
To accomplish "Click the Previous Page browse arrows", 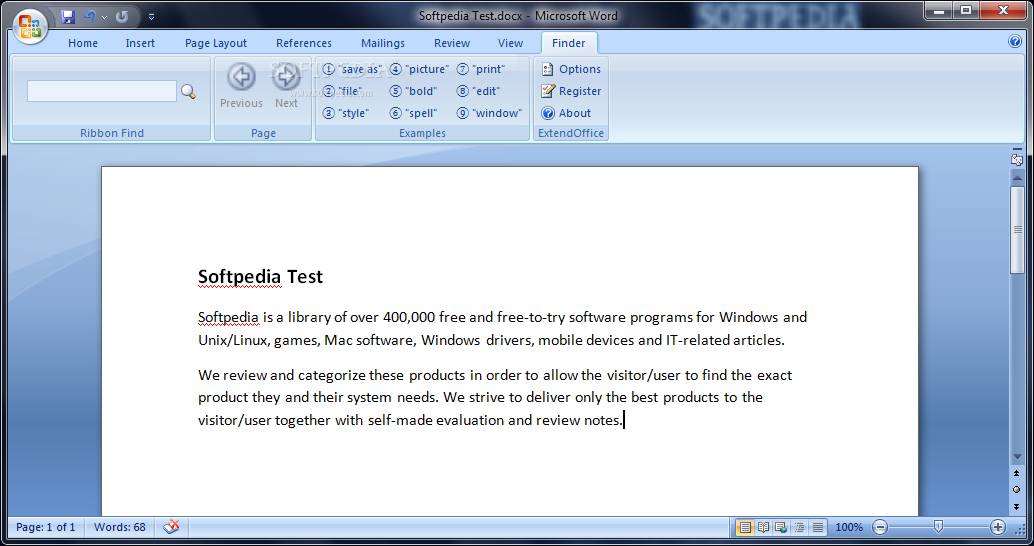I will point(1017,474).
